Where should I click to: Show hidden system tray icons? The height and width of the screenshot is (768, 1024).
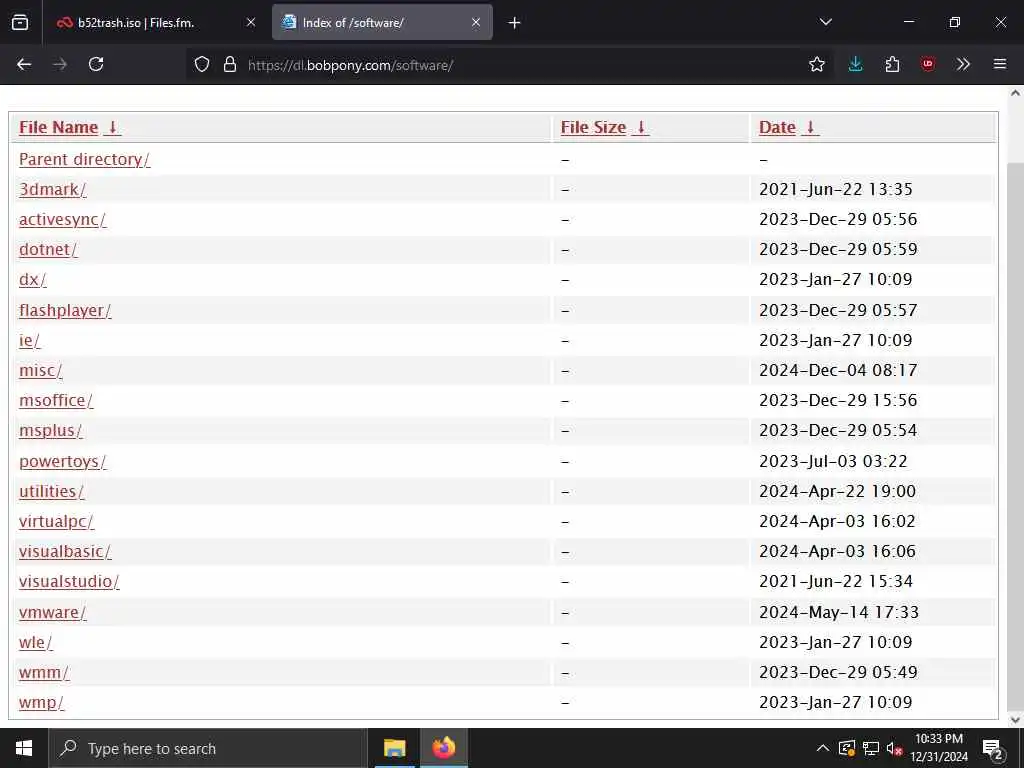pyautogui.click(x=823, y=748)
